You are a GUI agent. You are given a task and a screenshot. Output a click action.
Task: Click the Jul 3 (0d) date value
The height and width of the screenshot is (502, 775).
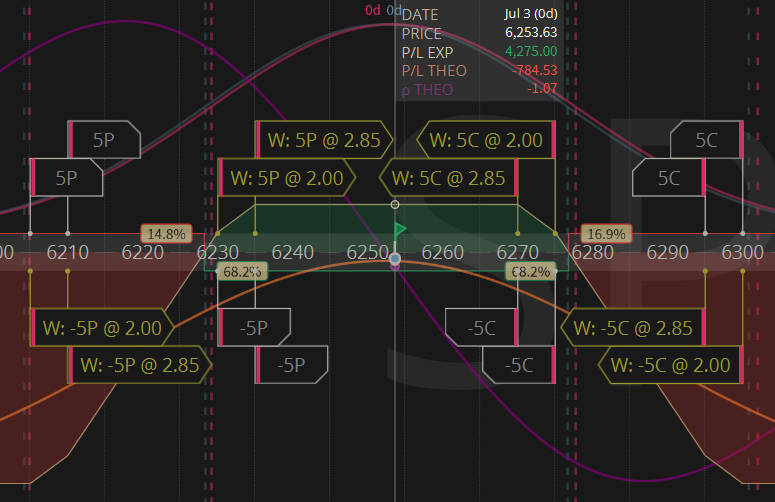(x=531, y=13)
